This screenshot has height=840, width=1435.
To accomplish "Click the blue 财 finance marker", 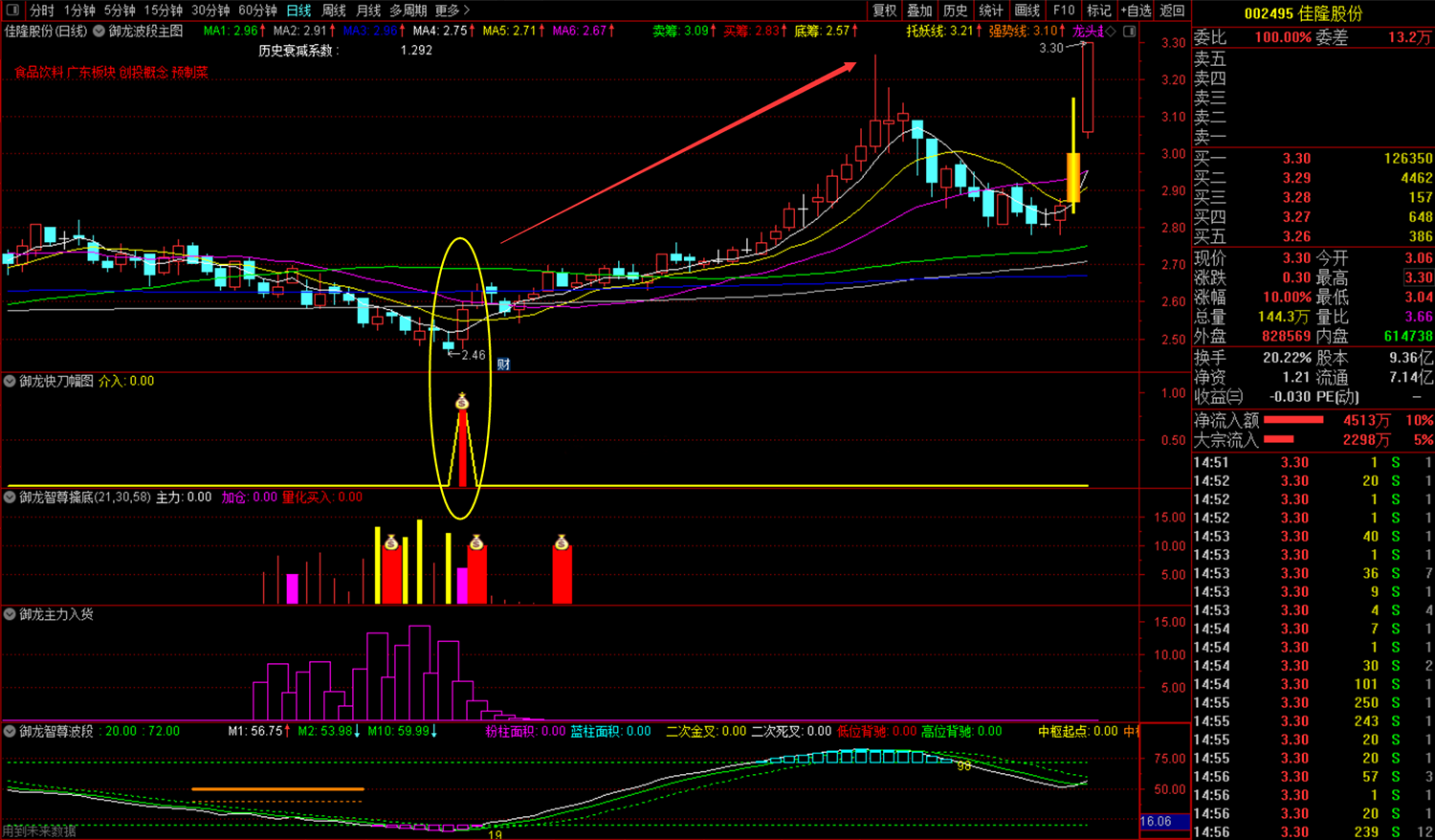I will (503, 365).
